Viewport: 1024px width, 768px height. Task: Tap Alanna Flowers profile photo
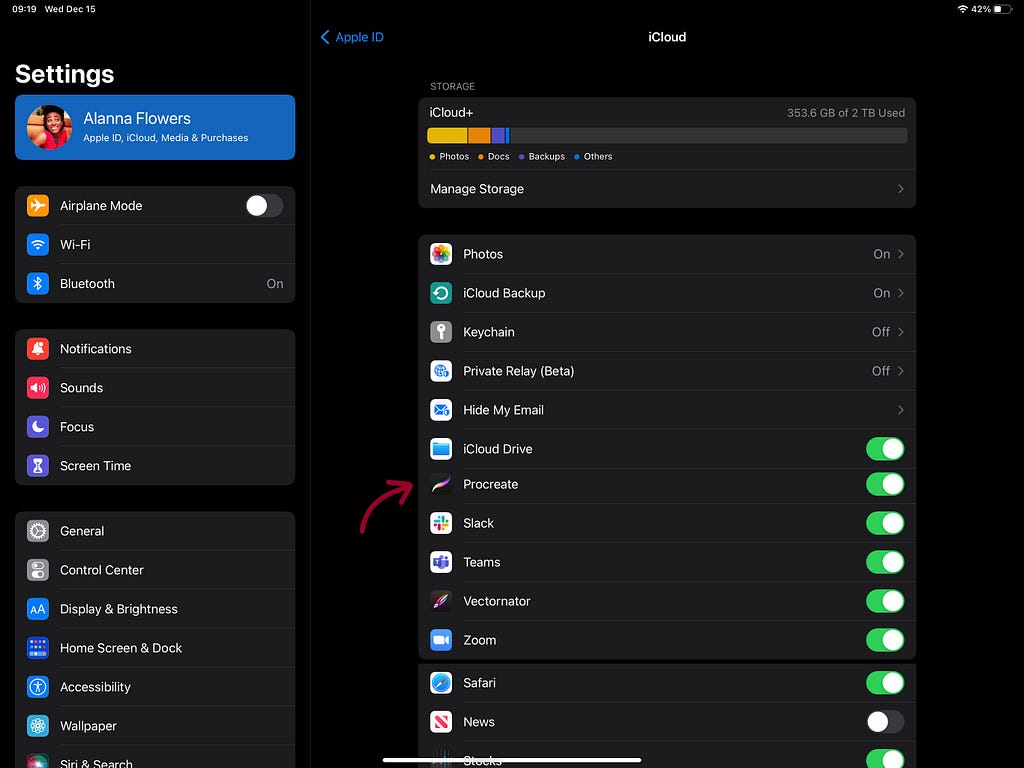[49, 127]
